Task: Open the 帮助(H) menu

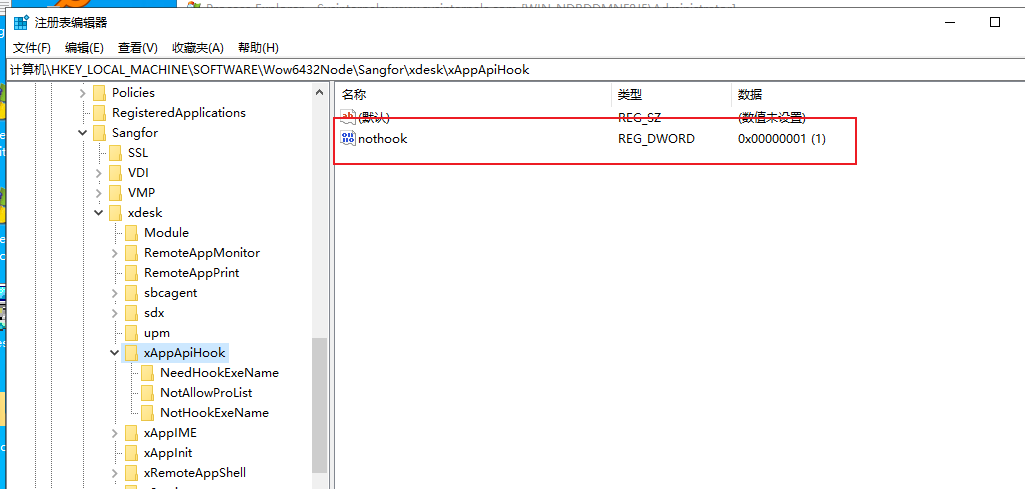Action: (258, 48)
